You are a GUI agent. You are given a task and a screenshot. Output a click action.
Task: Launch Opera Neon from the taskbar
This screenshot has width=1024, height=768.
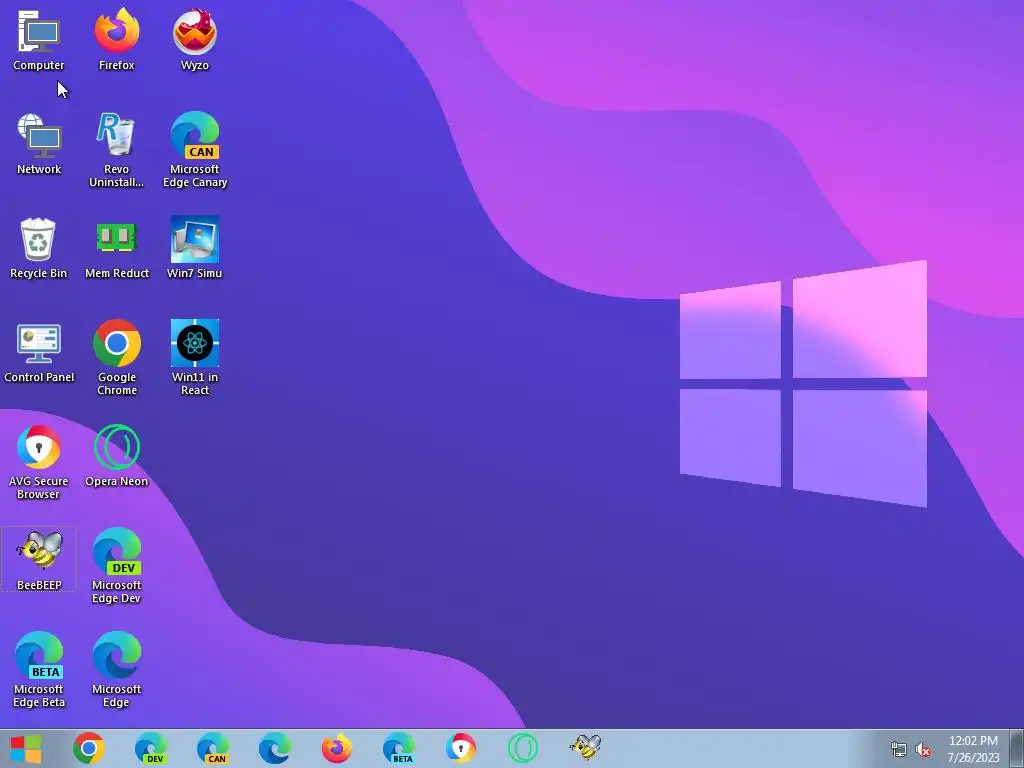tap(523, 748)
